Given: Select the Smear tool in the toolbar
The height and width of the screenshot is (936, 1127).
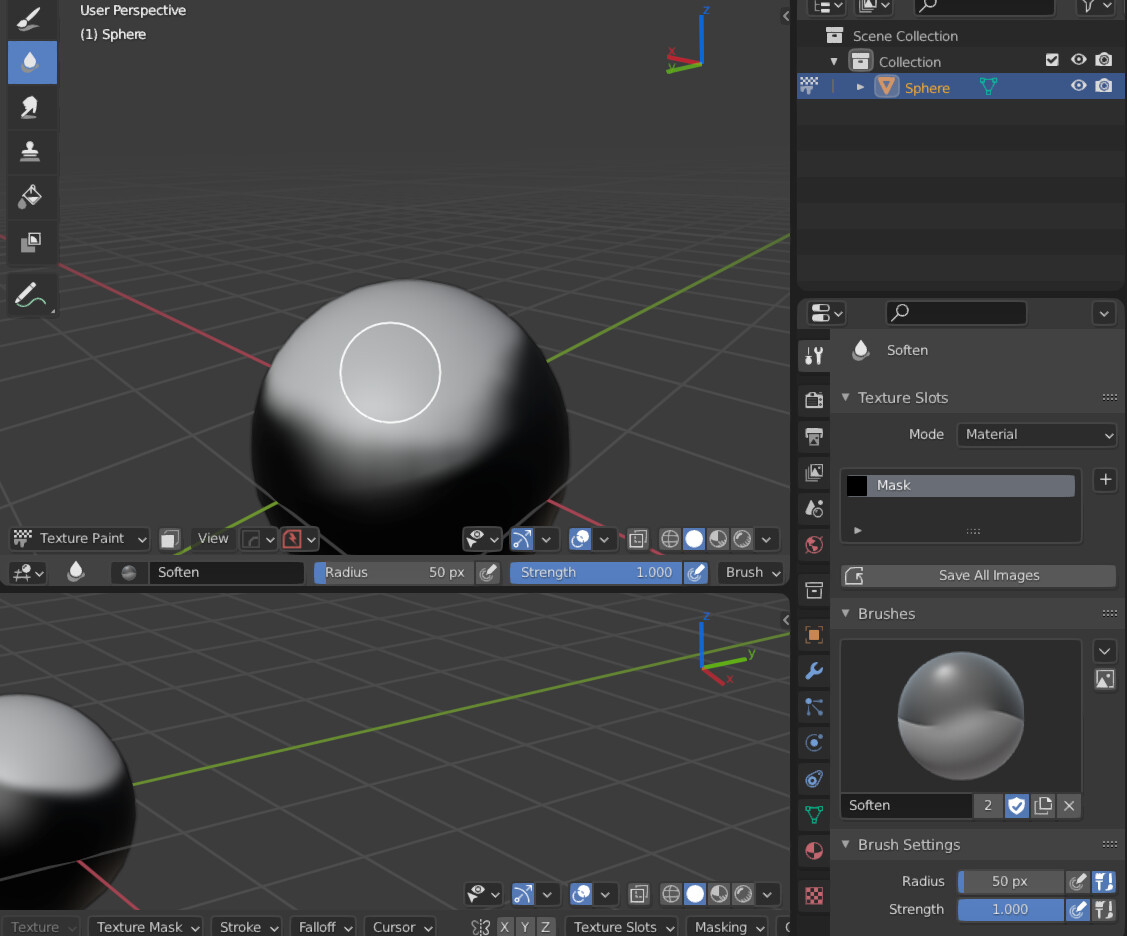Looking at the screenshot, I should coord(31,107).
